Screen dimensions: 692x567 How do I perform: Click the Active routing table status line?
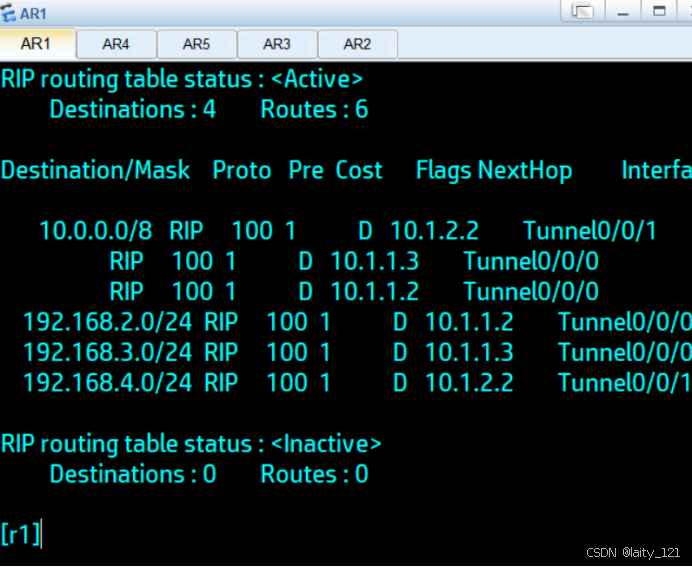click(182, 80)
